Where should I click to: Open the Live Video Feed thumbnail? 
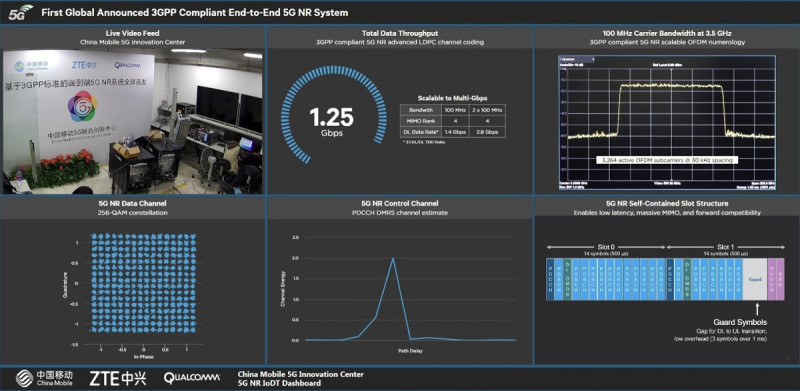coord(133,121)
